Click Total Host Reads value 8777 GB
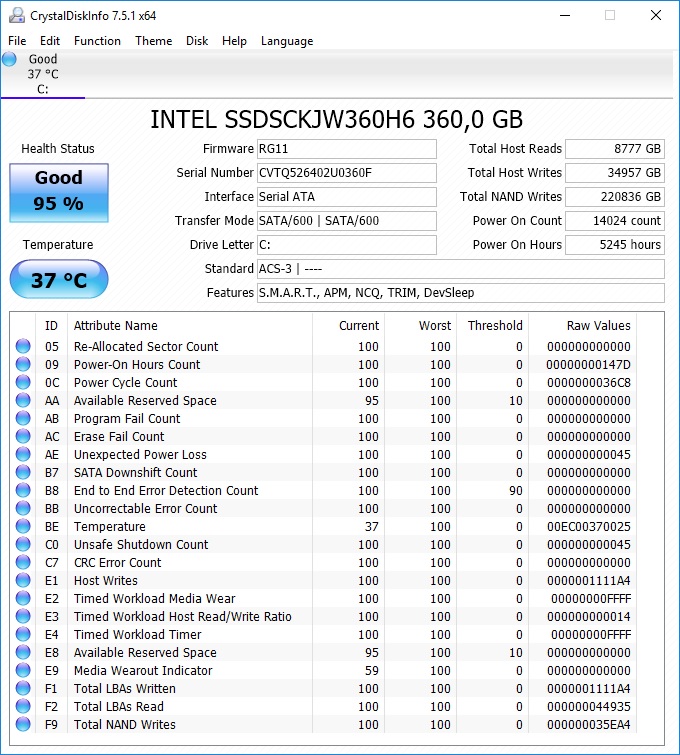 pyautogui.click(x=615, y=149)
